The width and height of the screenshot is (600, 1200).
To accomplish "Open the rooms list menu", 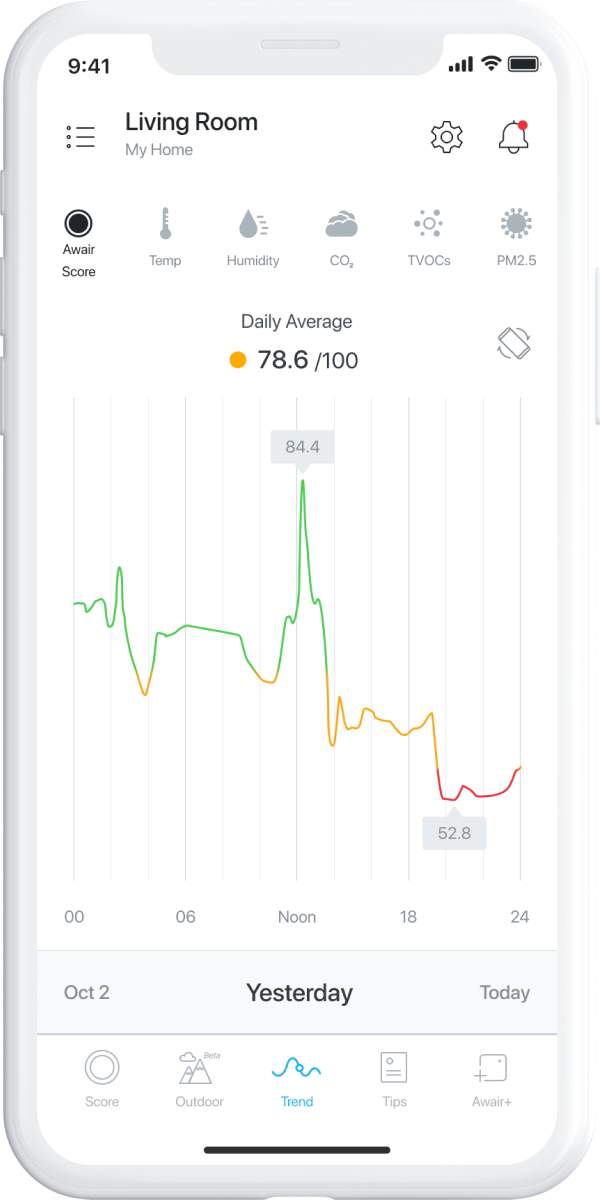I will (x=80, y=136).
